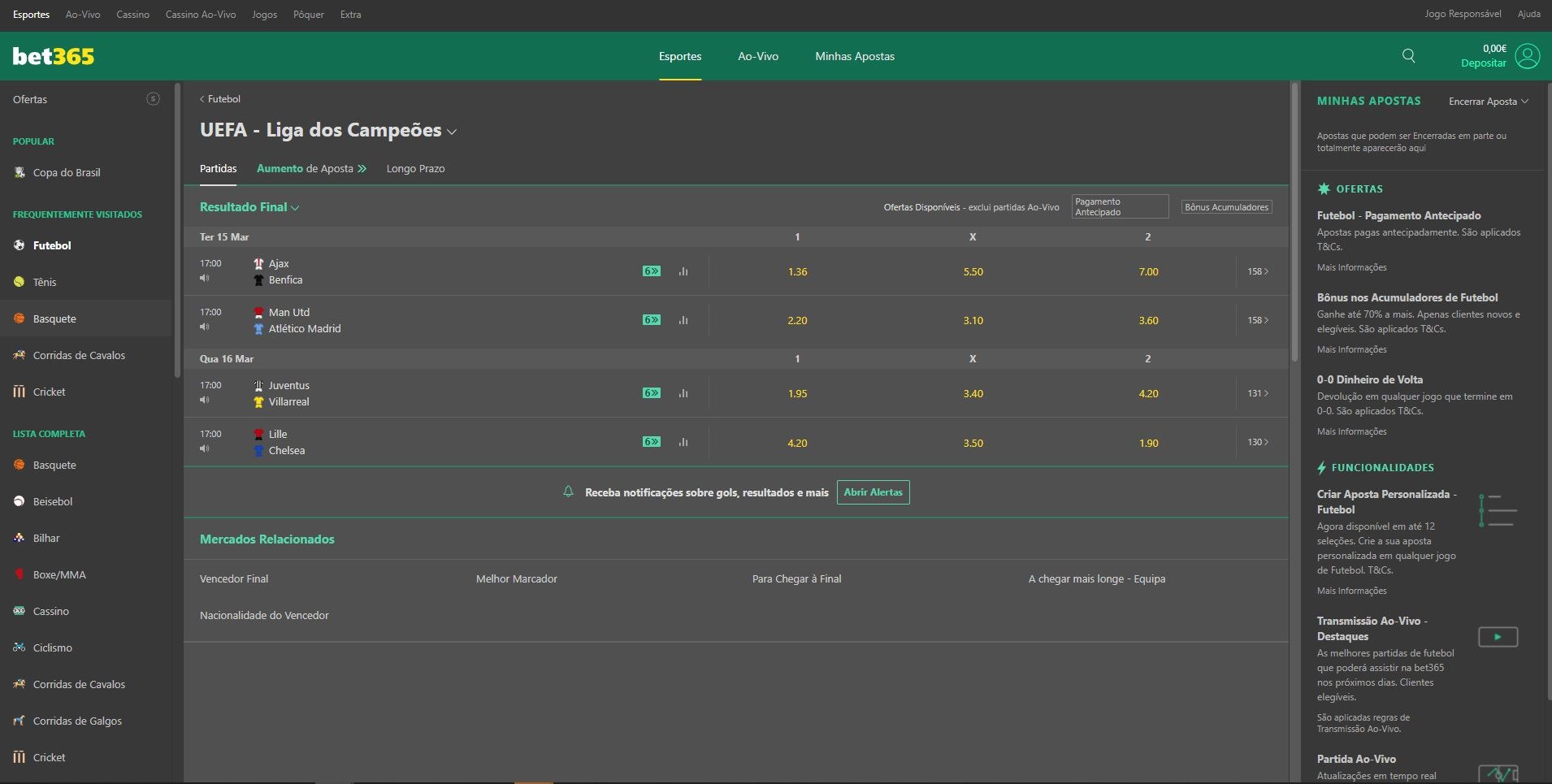
Task: Expand the Encerrar Aposta dropdown
Action: (x=1488, y=102)
